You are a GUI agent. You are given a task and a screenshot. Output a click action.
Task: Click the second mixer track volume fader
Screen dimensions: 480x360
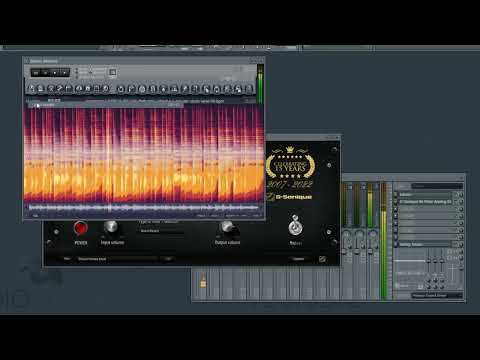click(x=356, y=251)
